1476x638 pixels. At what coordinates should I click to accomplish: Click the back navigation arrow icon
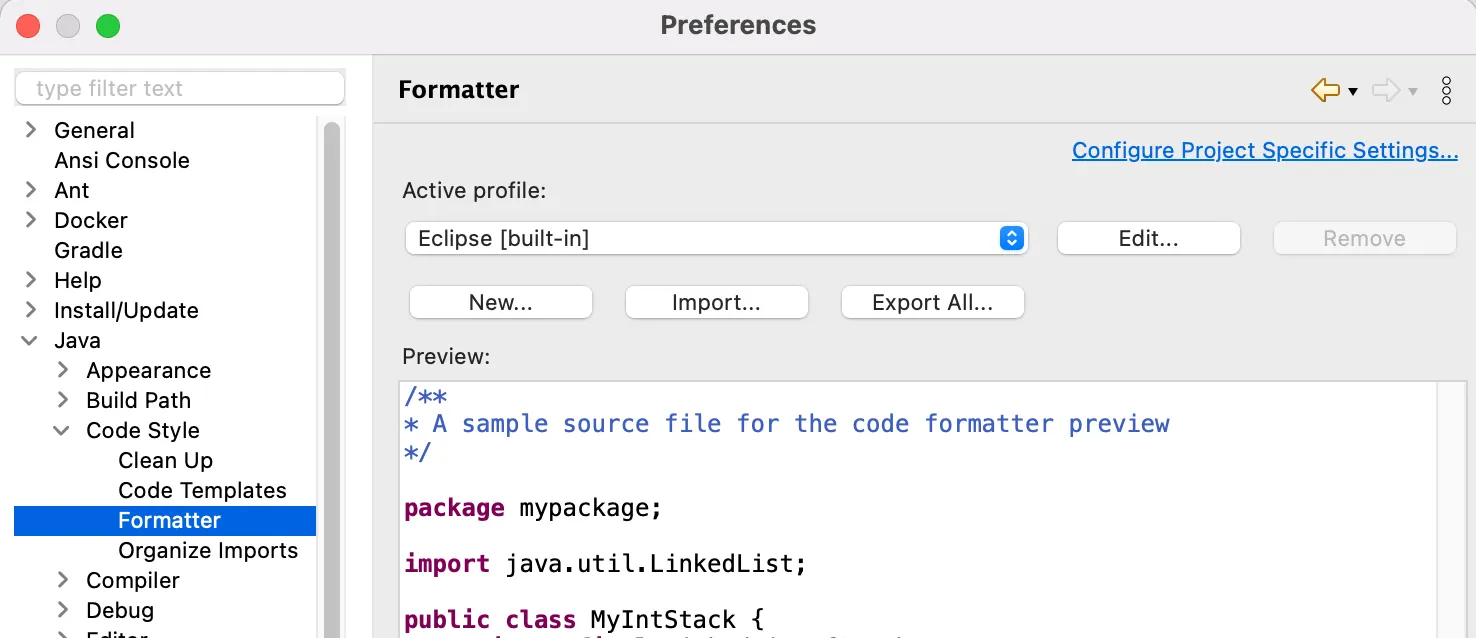1325,91
